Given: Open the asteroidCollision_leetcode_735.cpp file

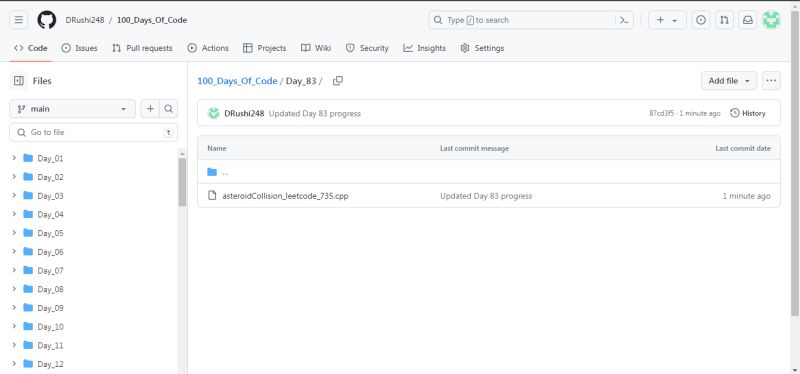Looking at the screenshot, I should tap(285, 196).
